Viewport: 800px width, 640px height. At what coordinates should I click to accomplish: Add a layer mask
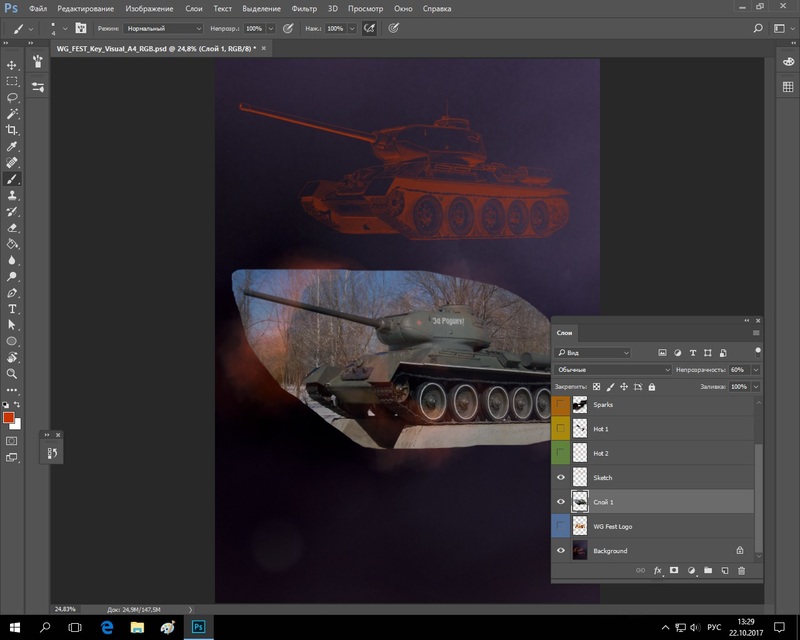point(674,571)
